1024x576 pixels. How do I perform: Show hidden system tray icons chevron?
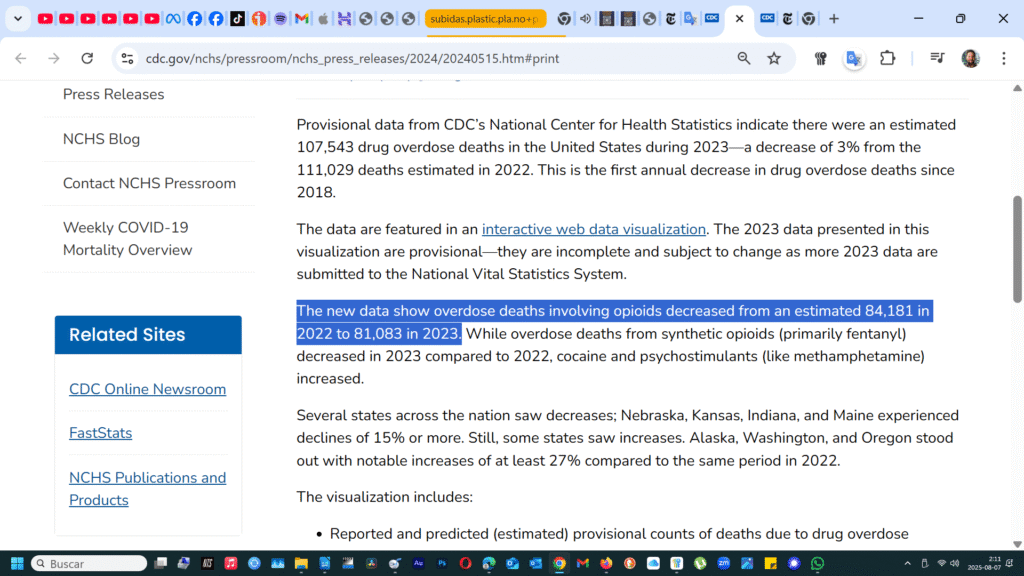908,563
